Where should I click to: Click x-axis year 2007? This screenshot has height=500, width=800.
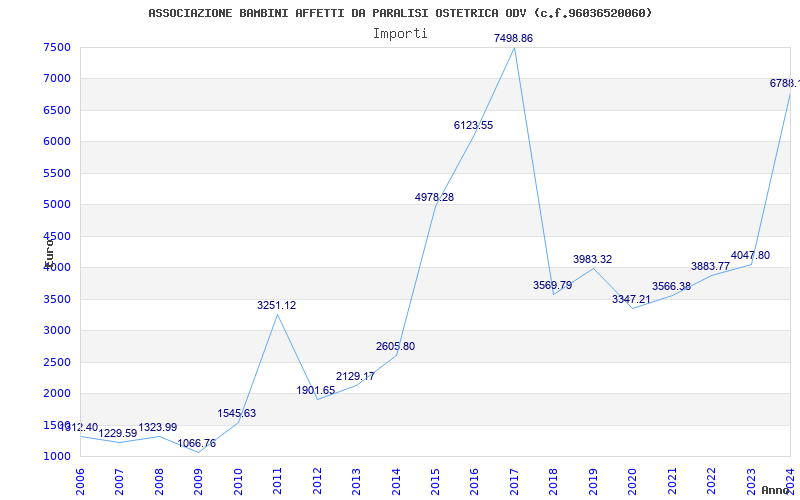click(x=119, y=482)
